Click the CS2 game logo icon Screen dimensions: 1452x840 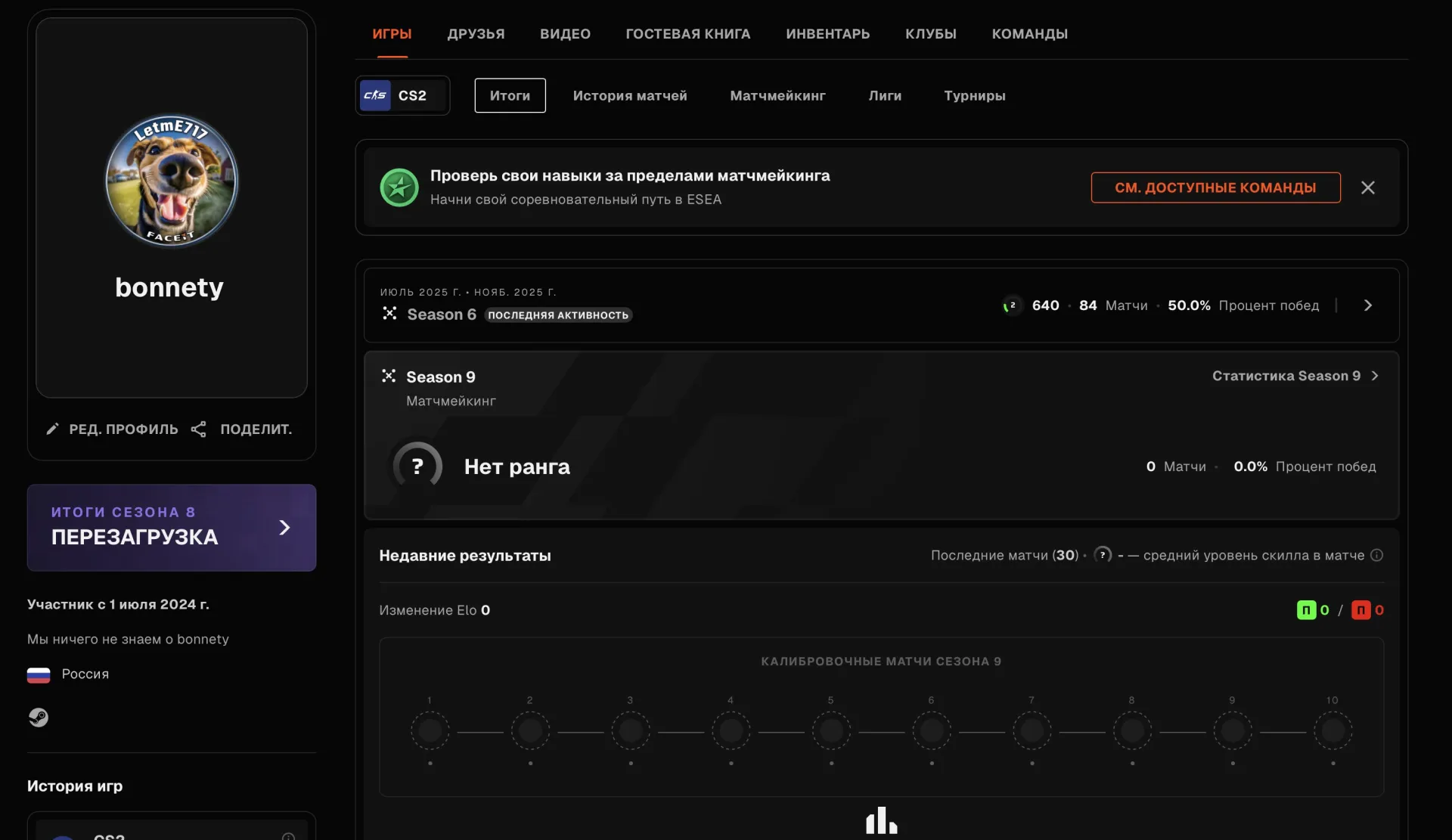375,95
